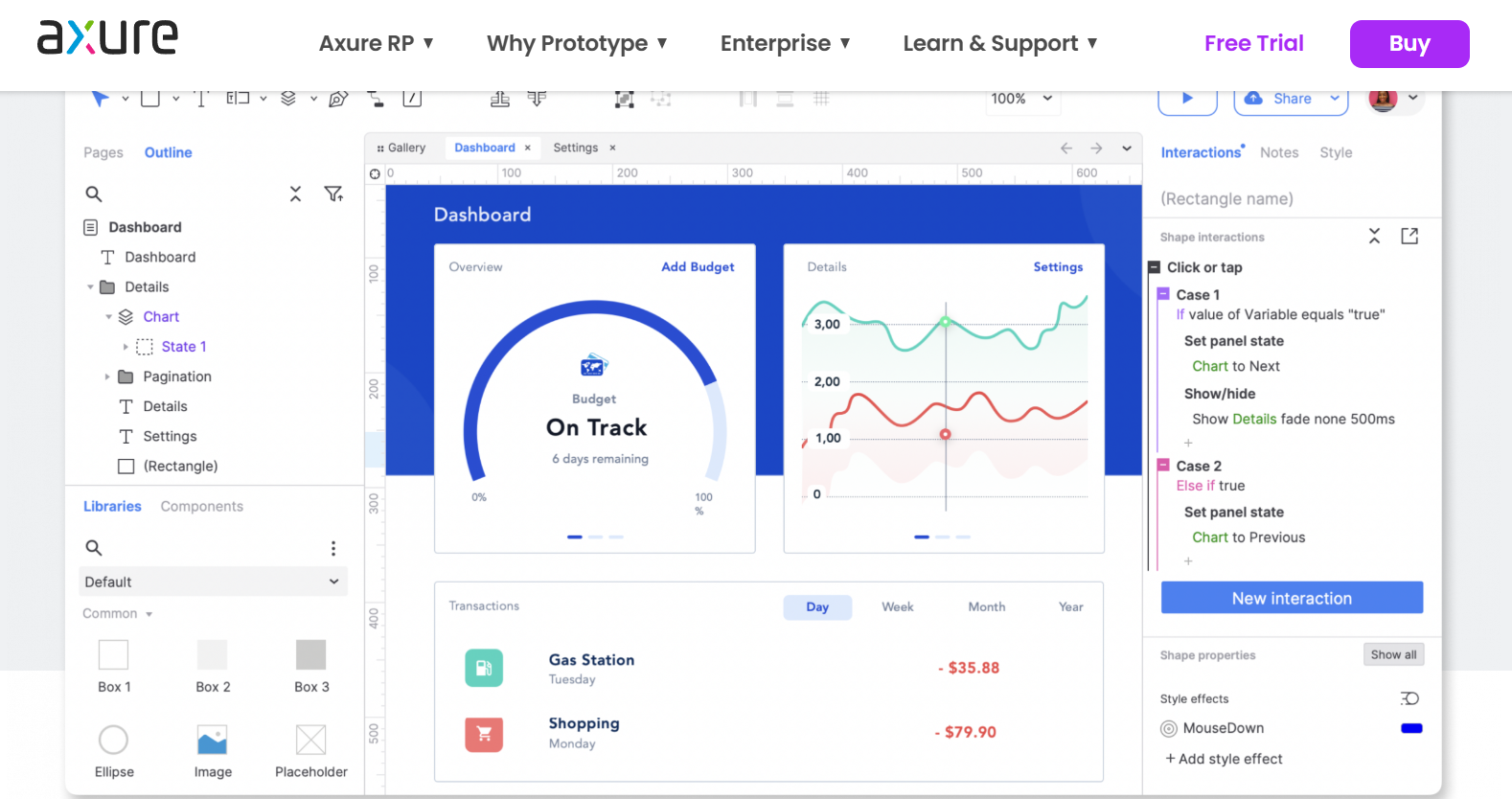This screenshot has width=1512, height=799.
Task: Click the libraries search magnifier icon
Action: click(x=94, y=547)
